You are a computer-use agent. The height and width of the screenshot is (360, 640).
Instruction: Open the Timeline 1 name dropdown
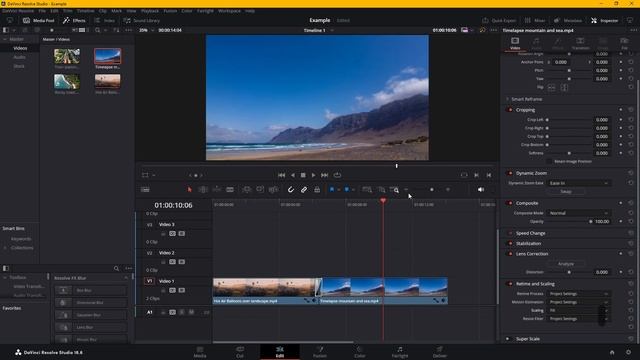coord(319,30)
